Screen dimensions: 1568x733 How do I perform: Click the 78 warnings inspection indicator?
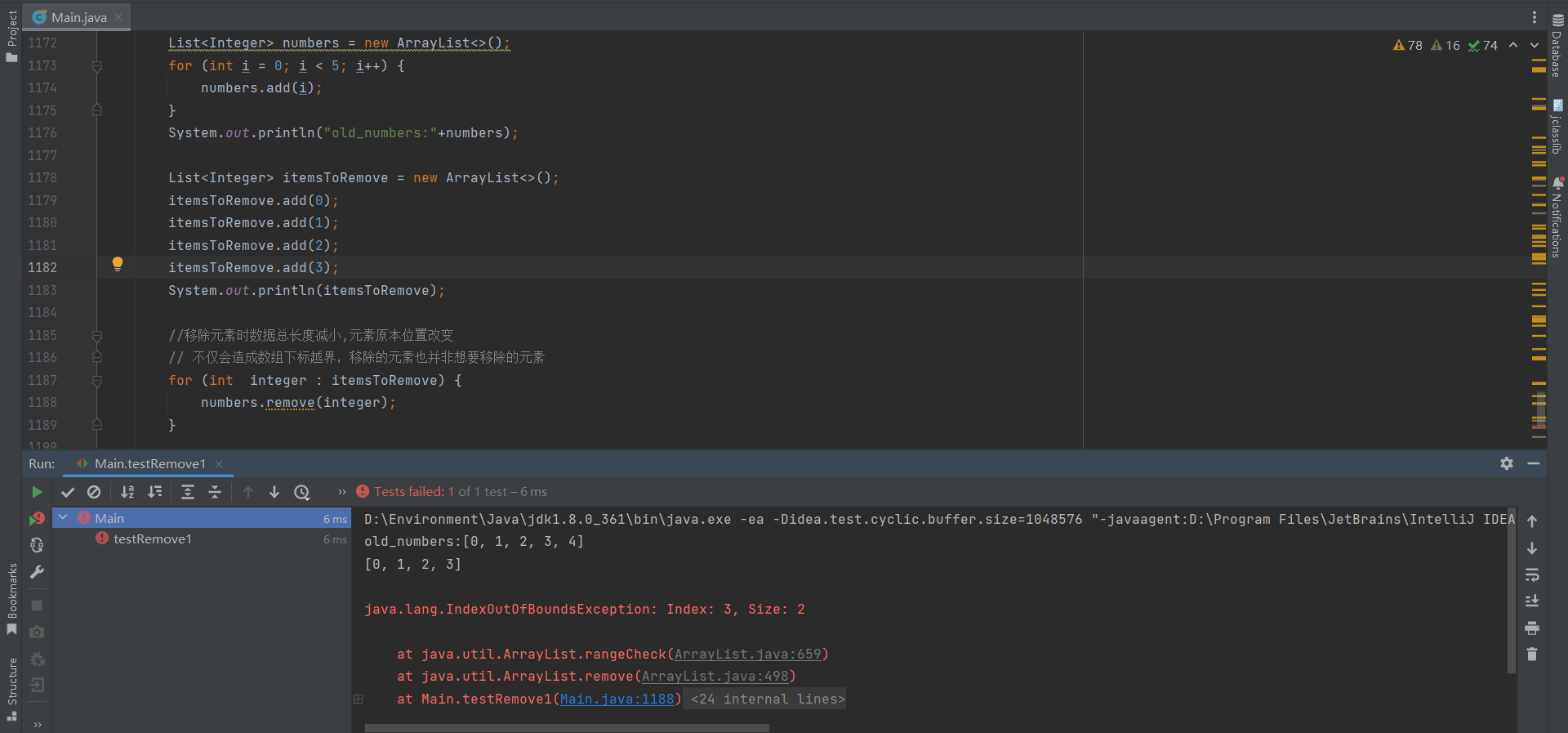tap(1408, 46)
